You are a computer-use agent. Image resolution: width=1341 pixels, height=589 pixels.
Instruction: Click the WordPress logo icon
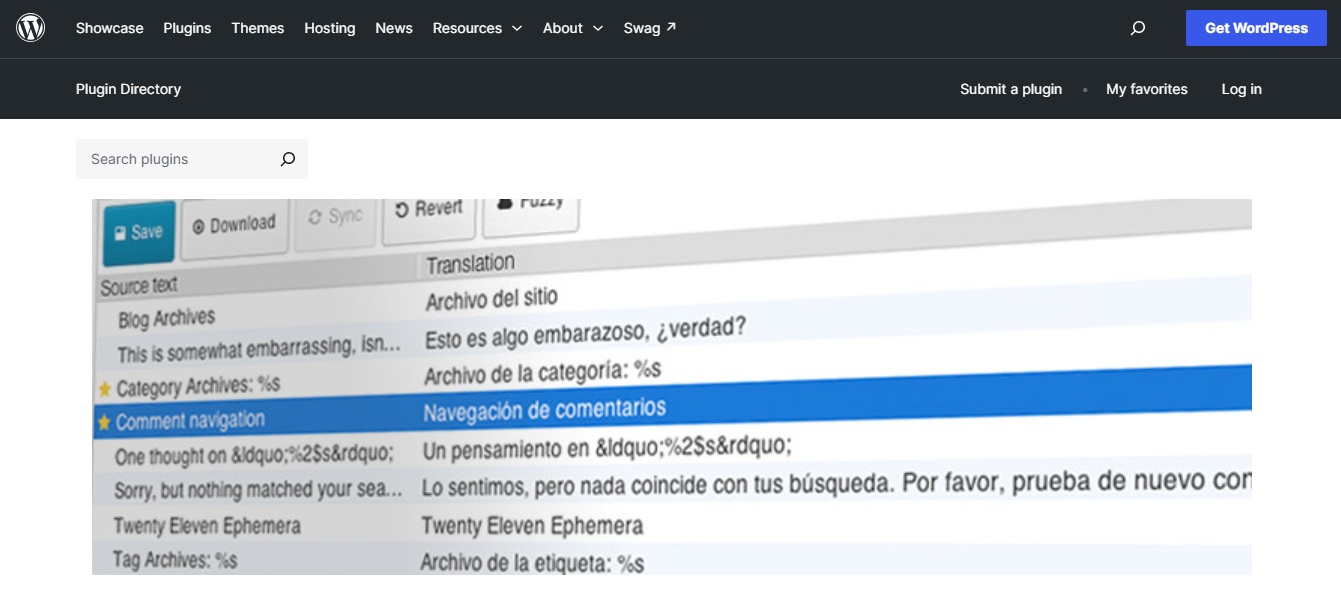(31, 28)
